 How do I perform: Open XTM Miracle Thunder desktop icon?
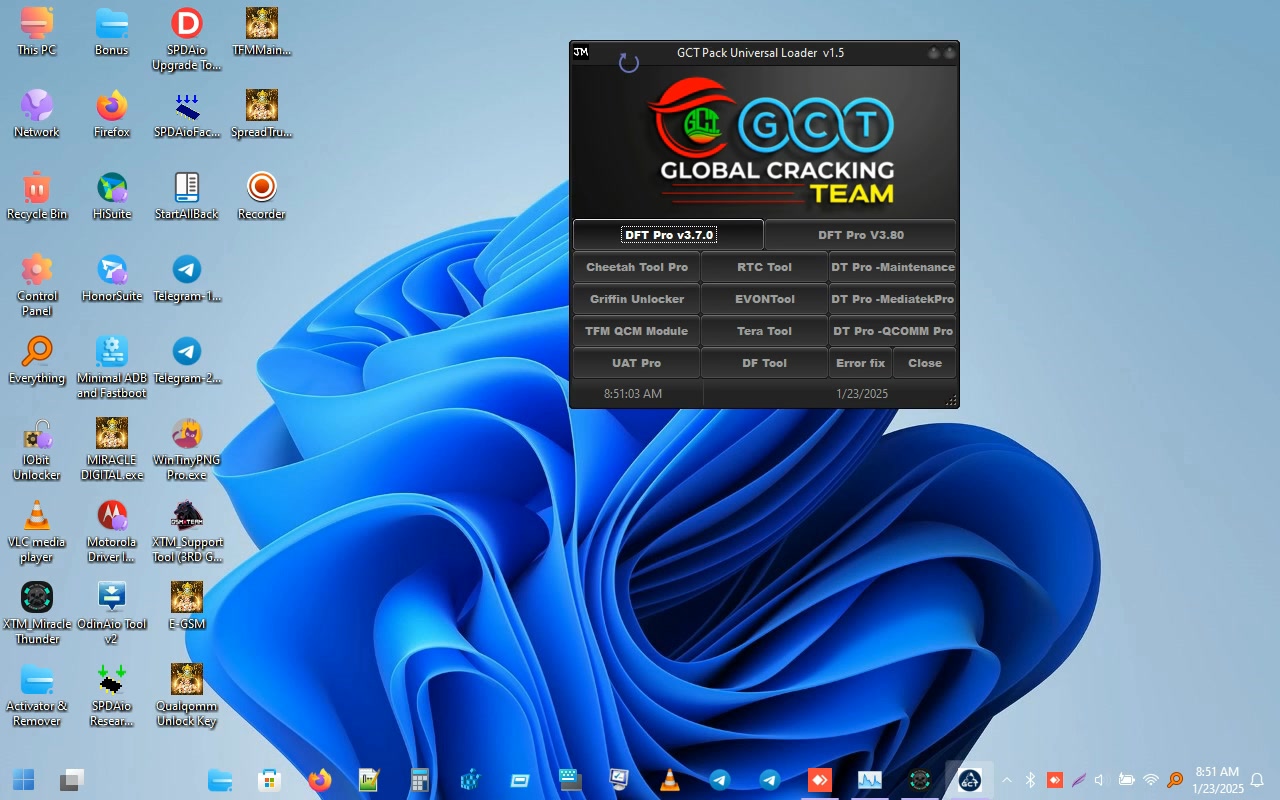click(x=37, y=613)
